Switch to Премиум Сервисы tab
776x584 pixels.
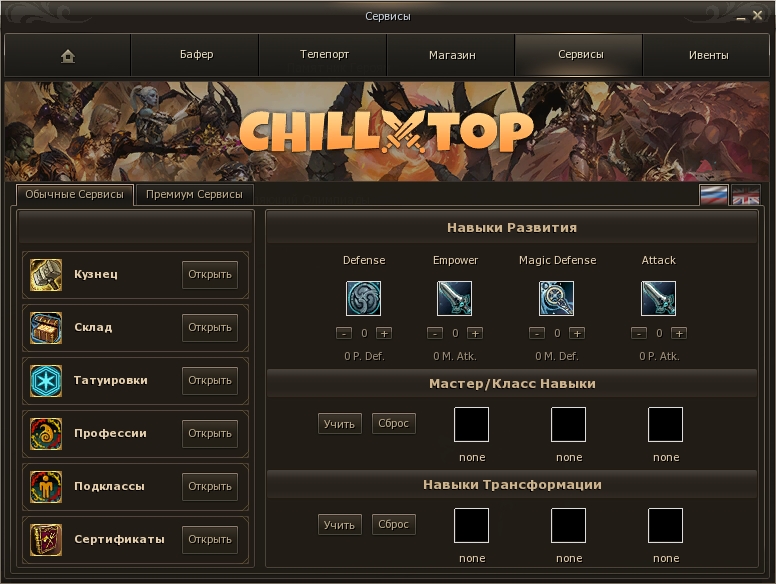click(194, 194)
